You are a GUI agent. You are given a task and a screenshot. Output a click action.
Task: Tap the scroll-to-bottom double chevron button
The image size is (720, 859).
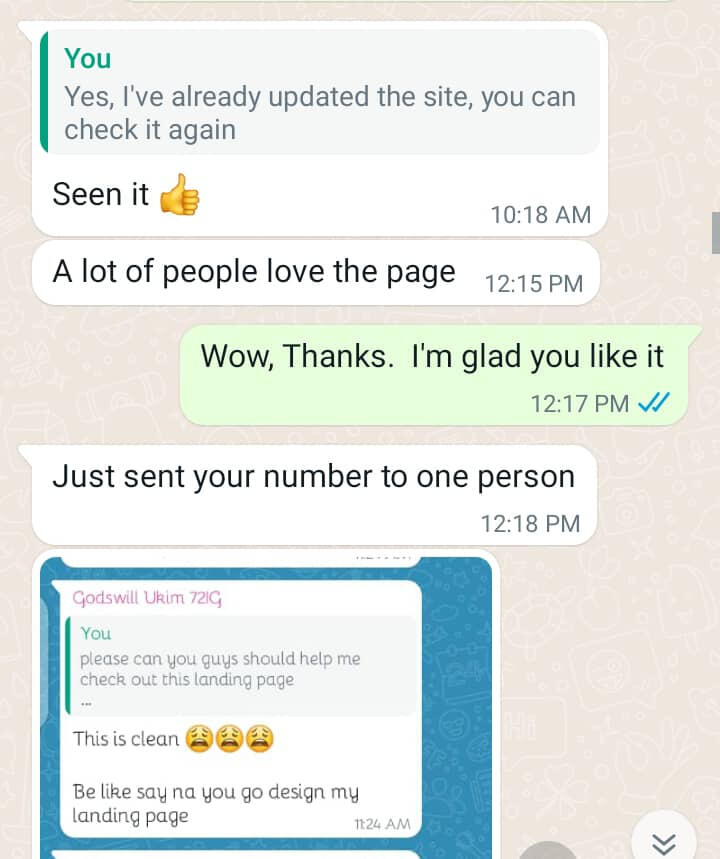(x=664, y=839)
